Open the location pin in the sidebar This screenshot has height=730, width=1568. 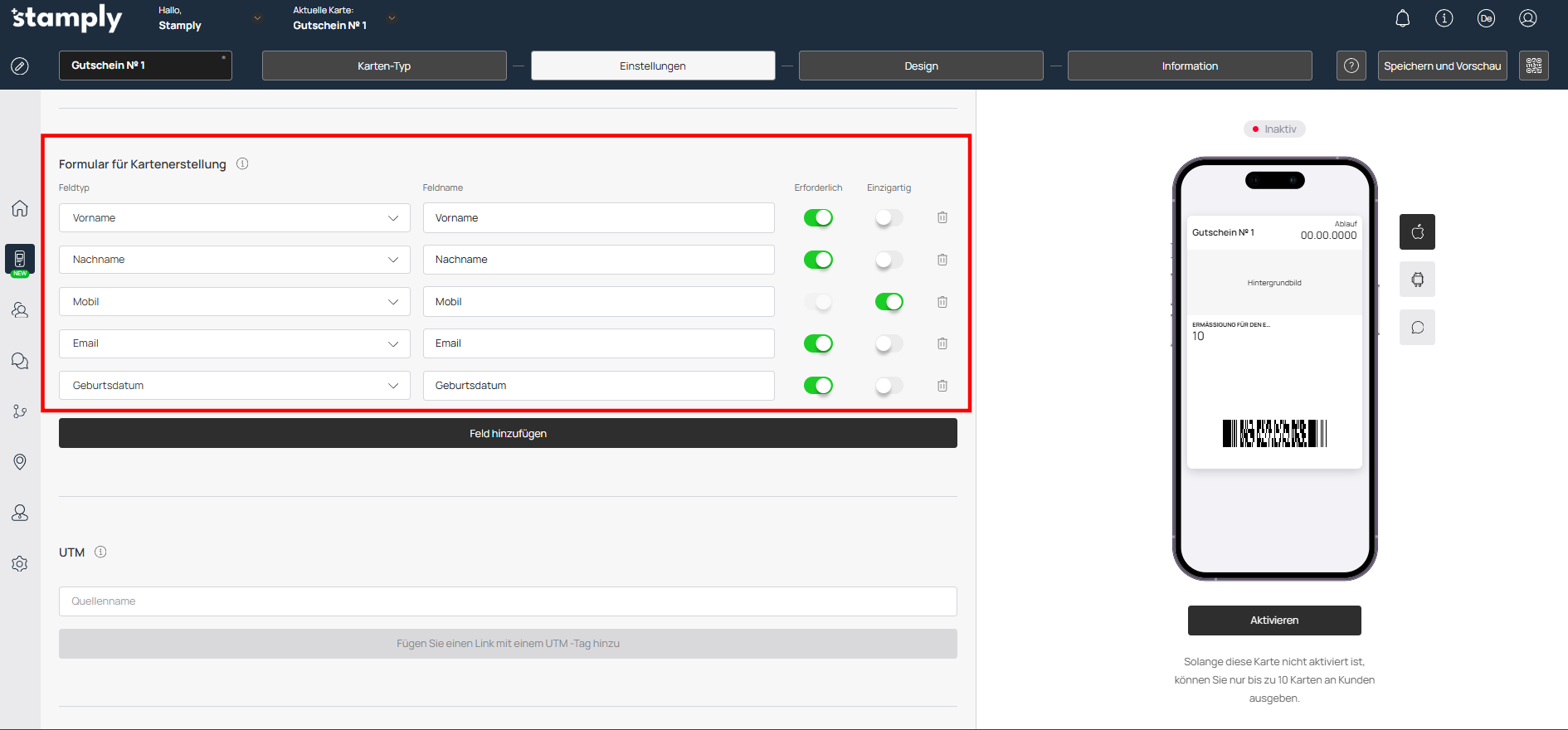click(20, 462)
